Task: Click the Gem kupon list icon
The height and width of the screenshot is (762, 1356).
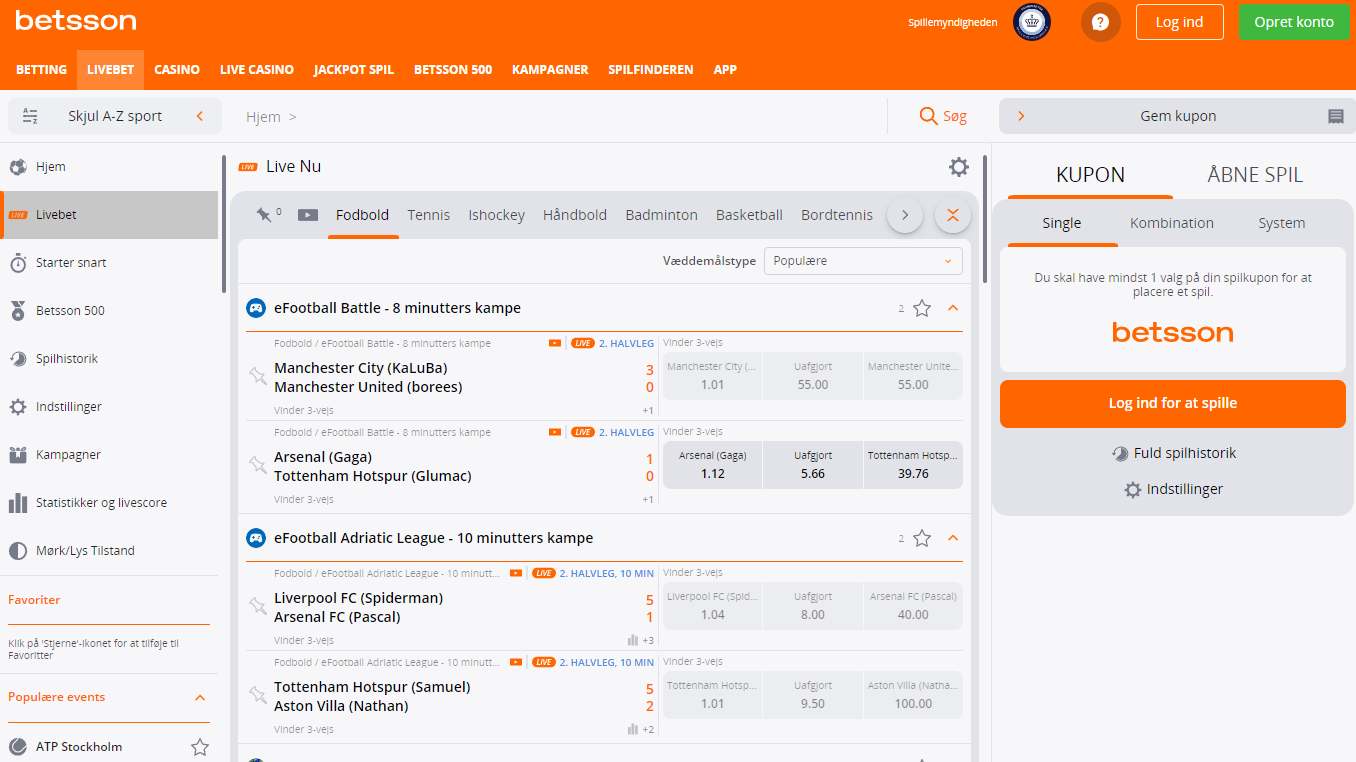Action: click(1335, 116)
